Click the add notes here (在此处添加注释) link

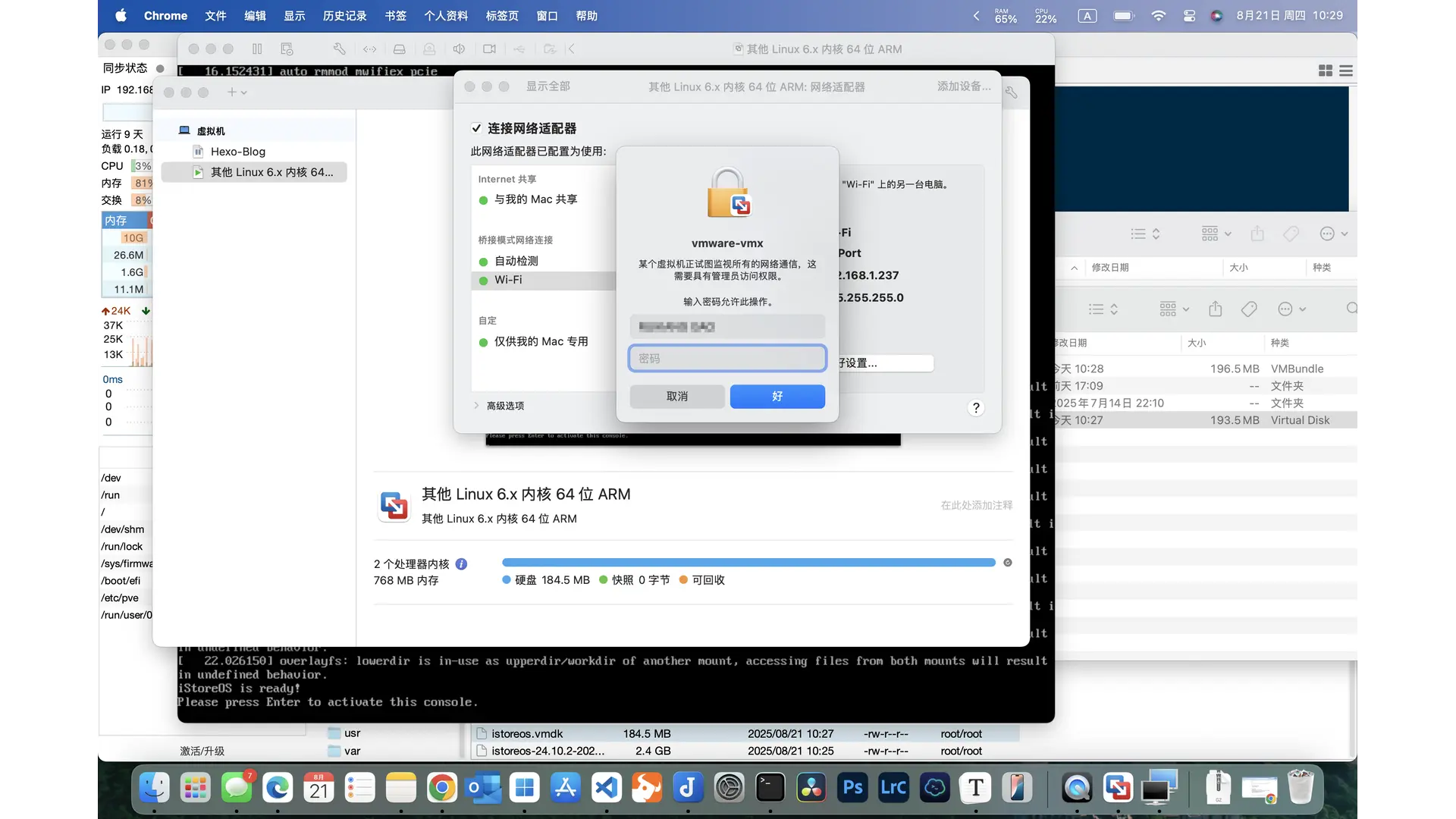pos(977,505)
